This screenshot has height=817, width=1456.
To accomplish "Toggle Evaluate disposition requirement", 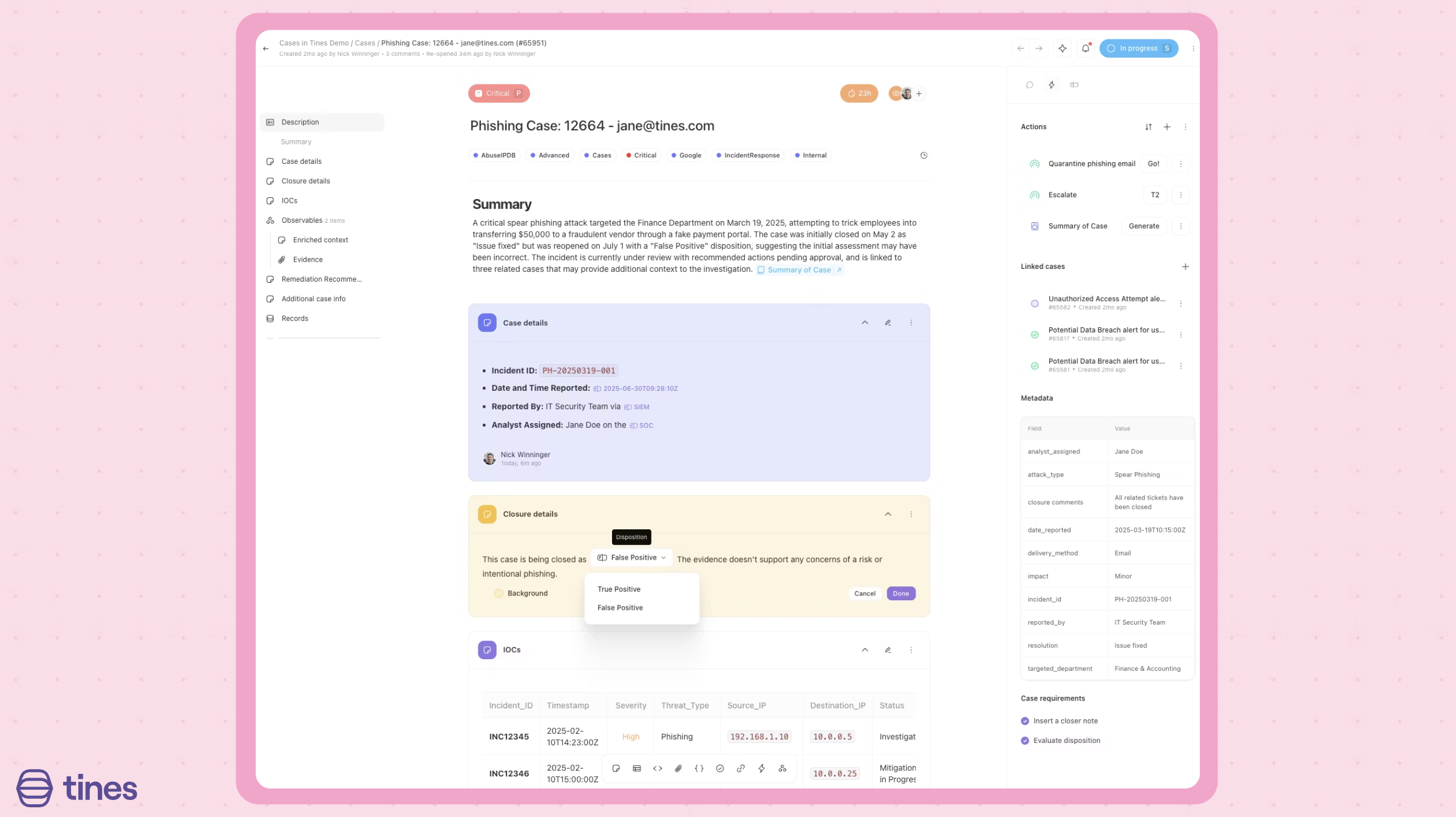I will click(1025, 741).
